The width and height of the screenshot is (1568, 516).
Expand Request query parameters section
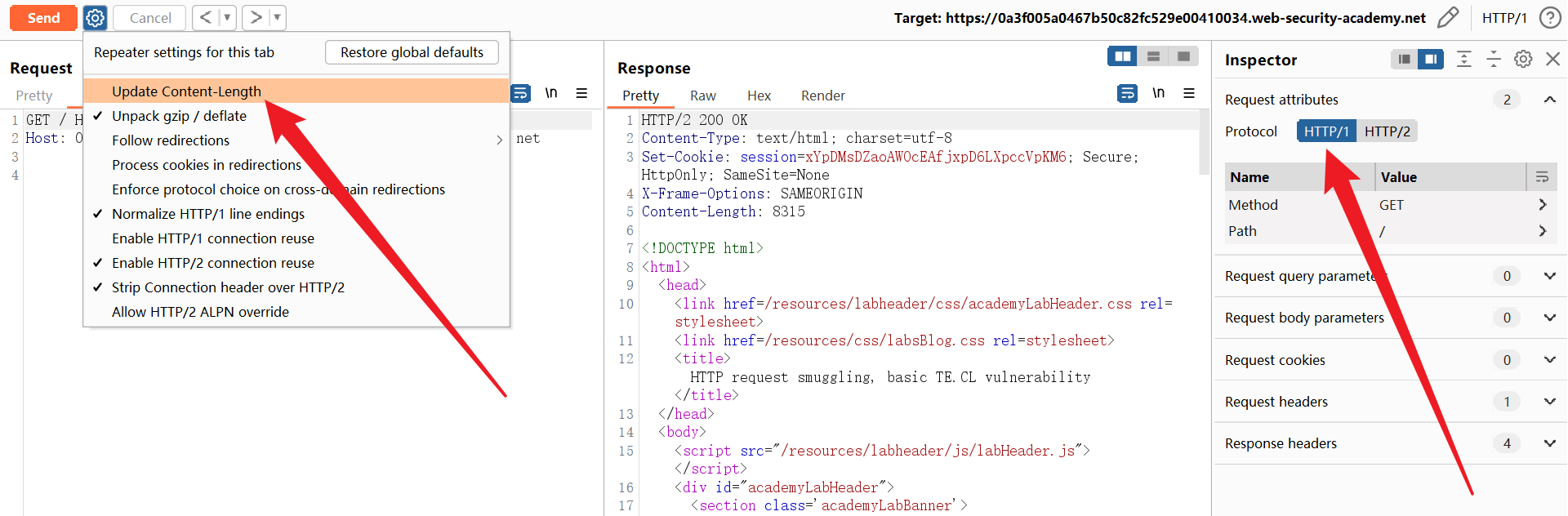(x=1549, y=276)
